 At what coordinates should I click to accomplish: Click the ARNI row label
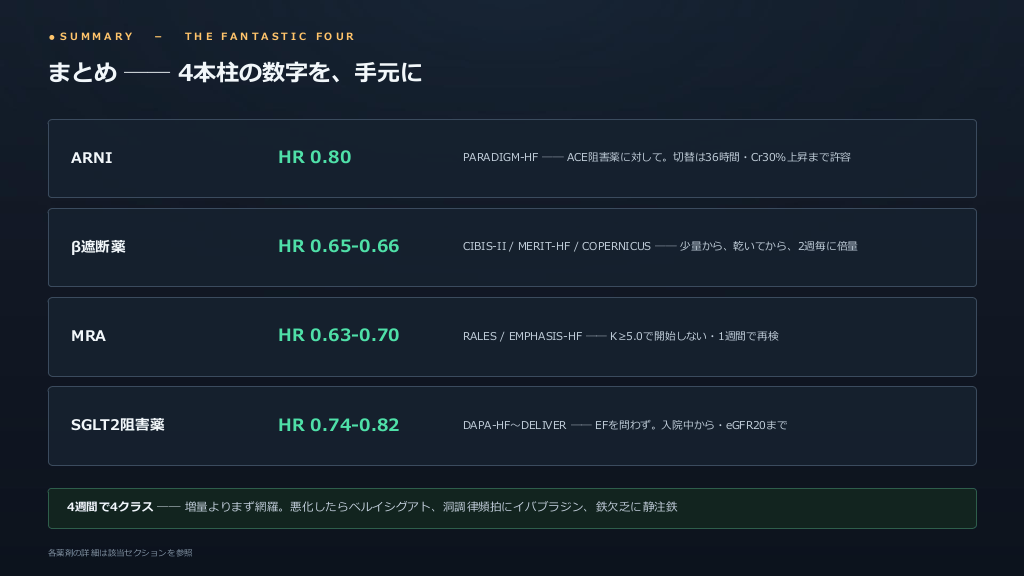pyautogui.click(x=91, y=157)
